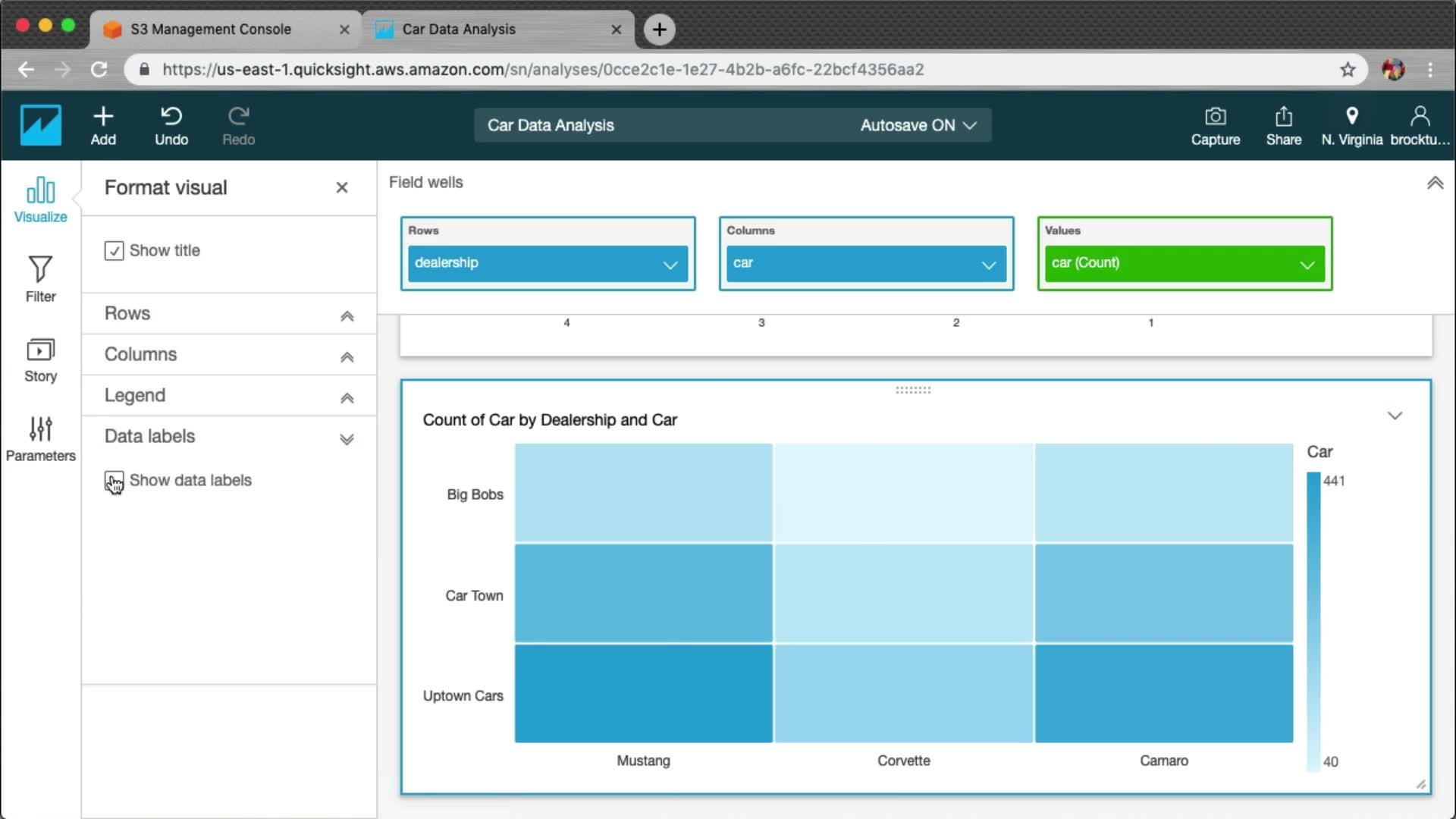Viewport: 1456px width, 819px height.
Task: Click the Add plus icon
Action: (103, 117)
